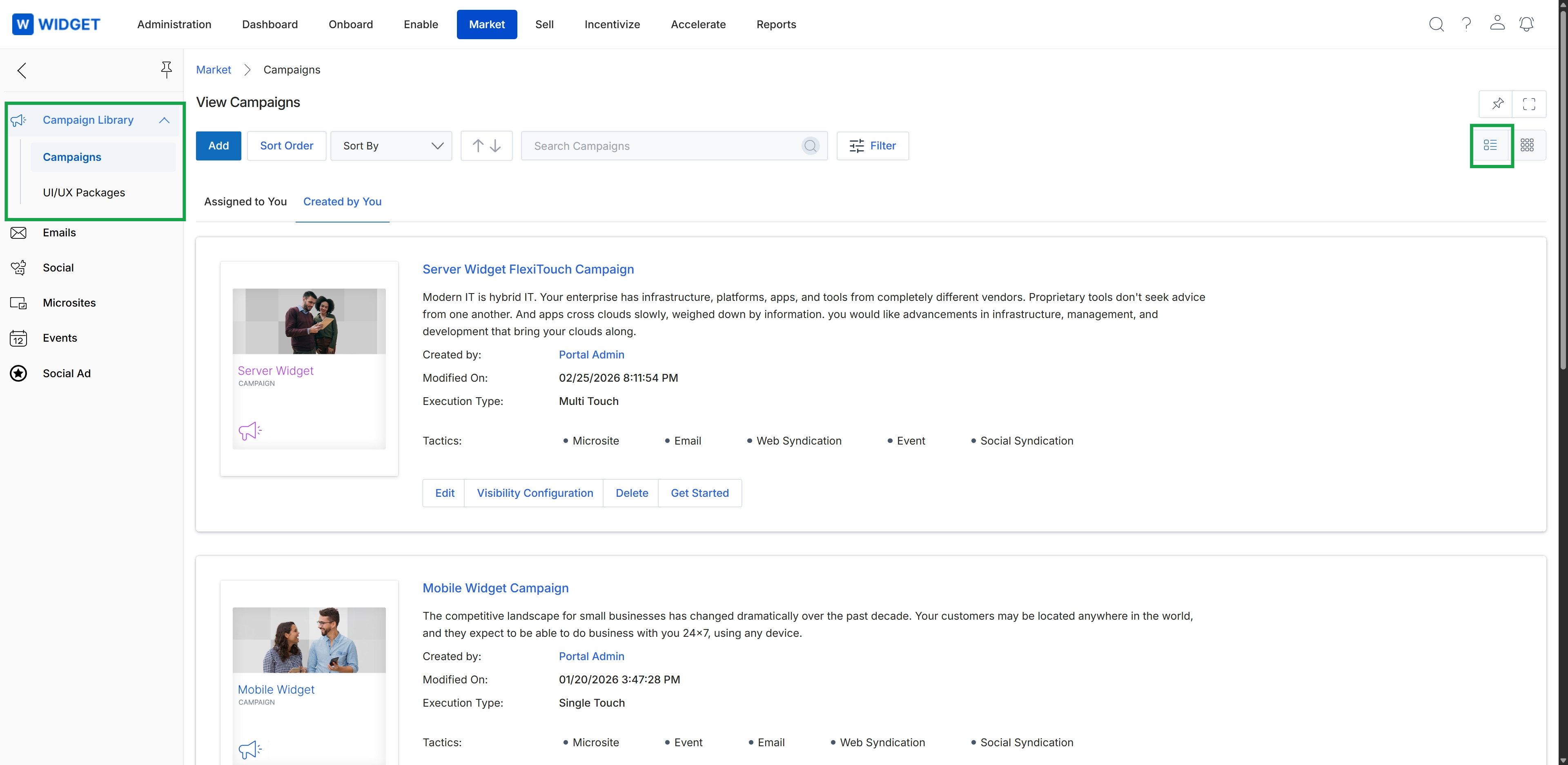Open the user profile icon

coord(1497,23)
